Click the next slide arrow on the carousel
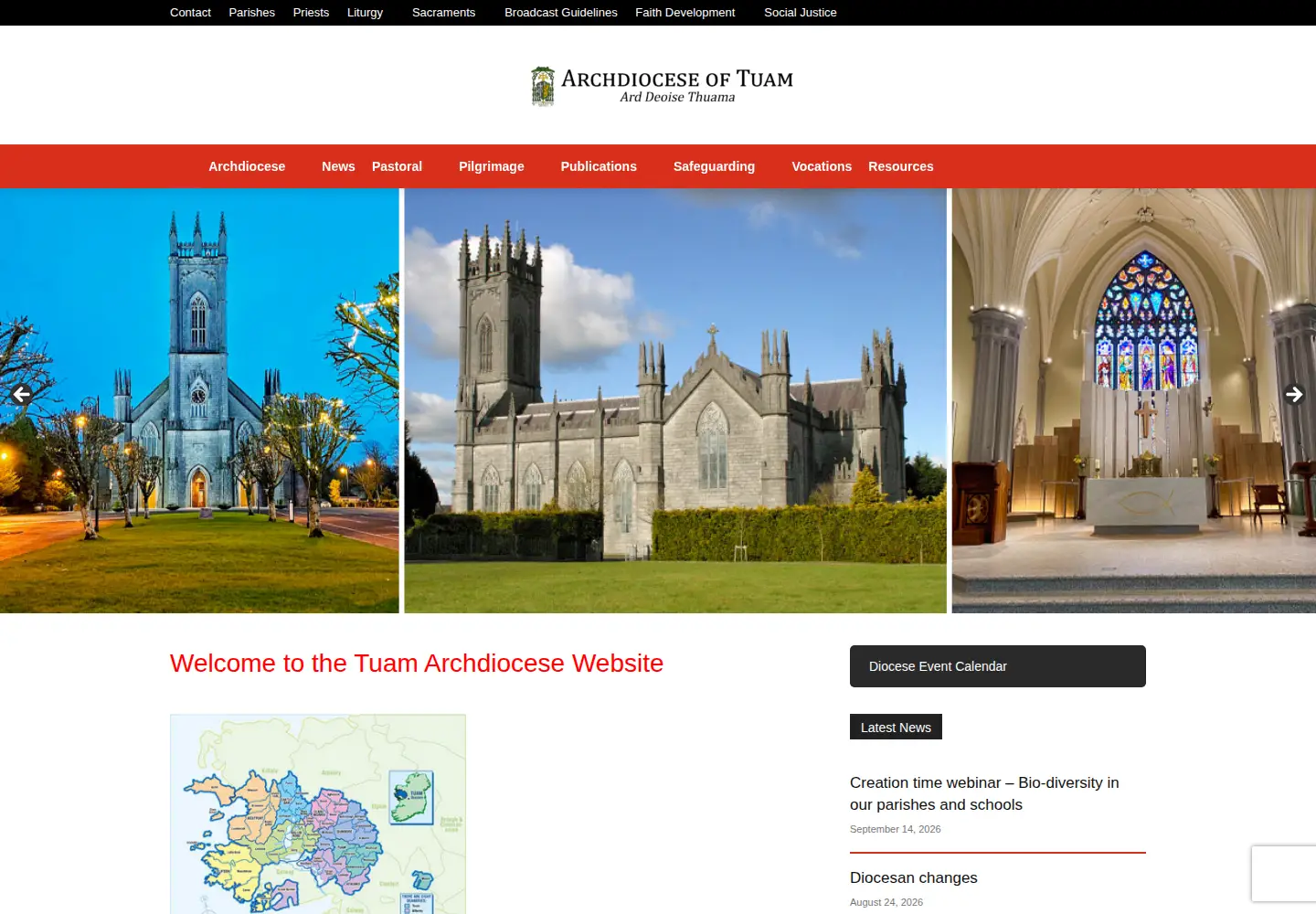 [x=1294, y=394]
